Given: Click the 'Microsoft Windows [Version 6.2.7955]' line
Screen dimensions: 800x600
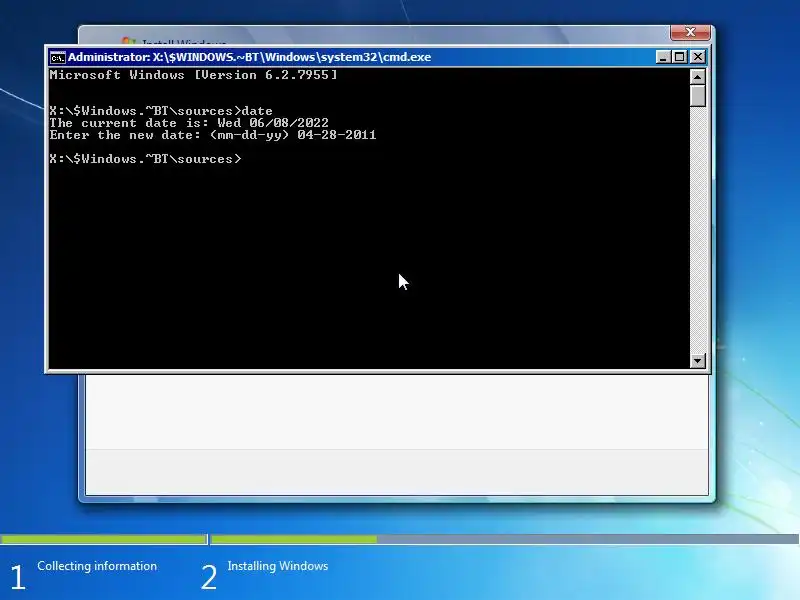Looking at the screenshot, I should click(193, 75).
